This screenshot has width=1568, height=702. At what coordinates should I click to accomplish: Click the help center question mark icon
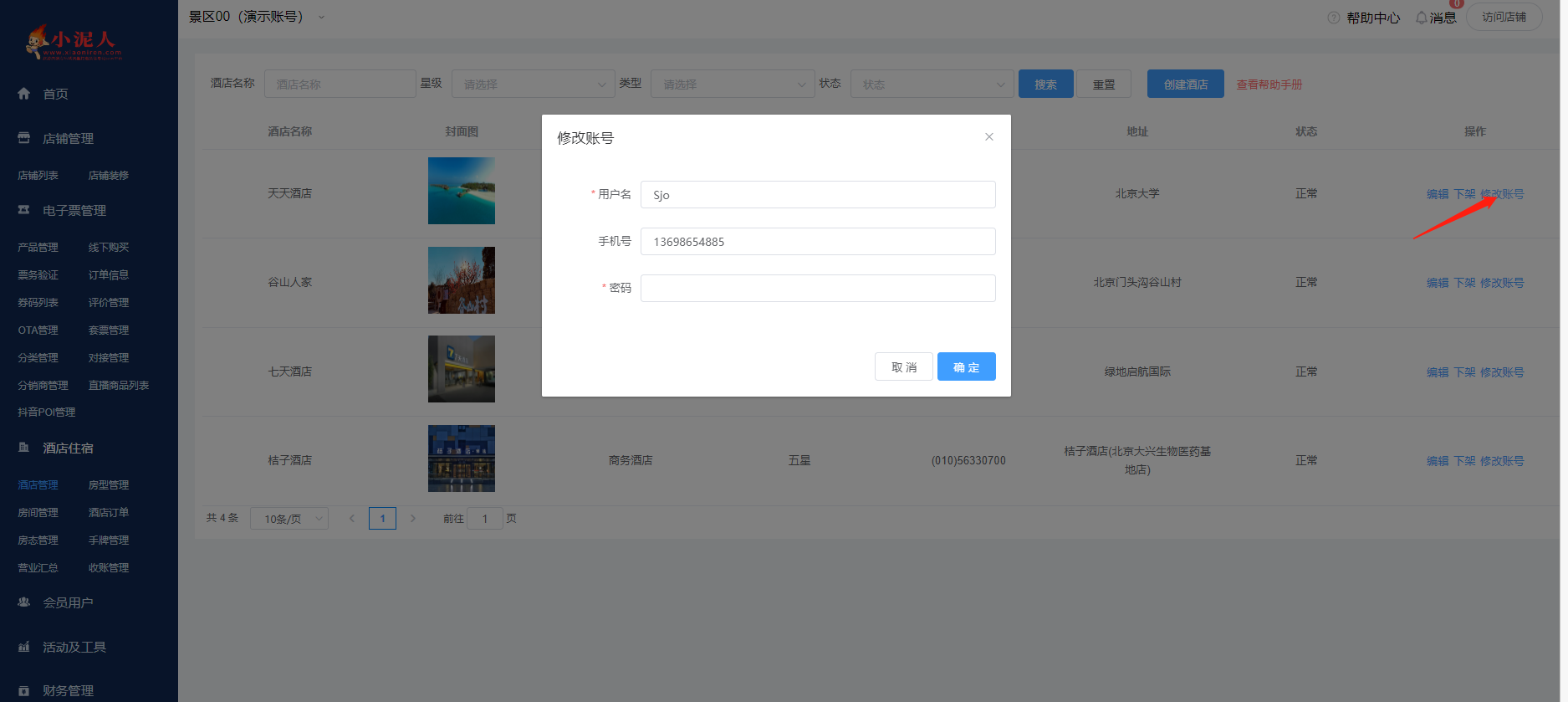point(1333,18)
